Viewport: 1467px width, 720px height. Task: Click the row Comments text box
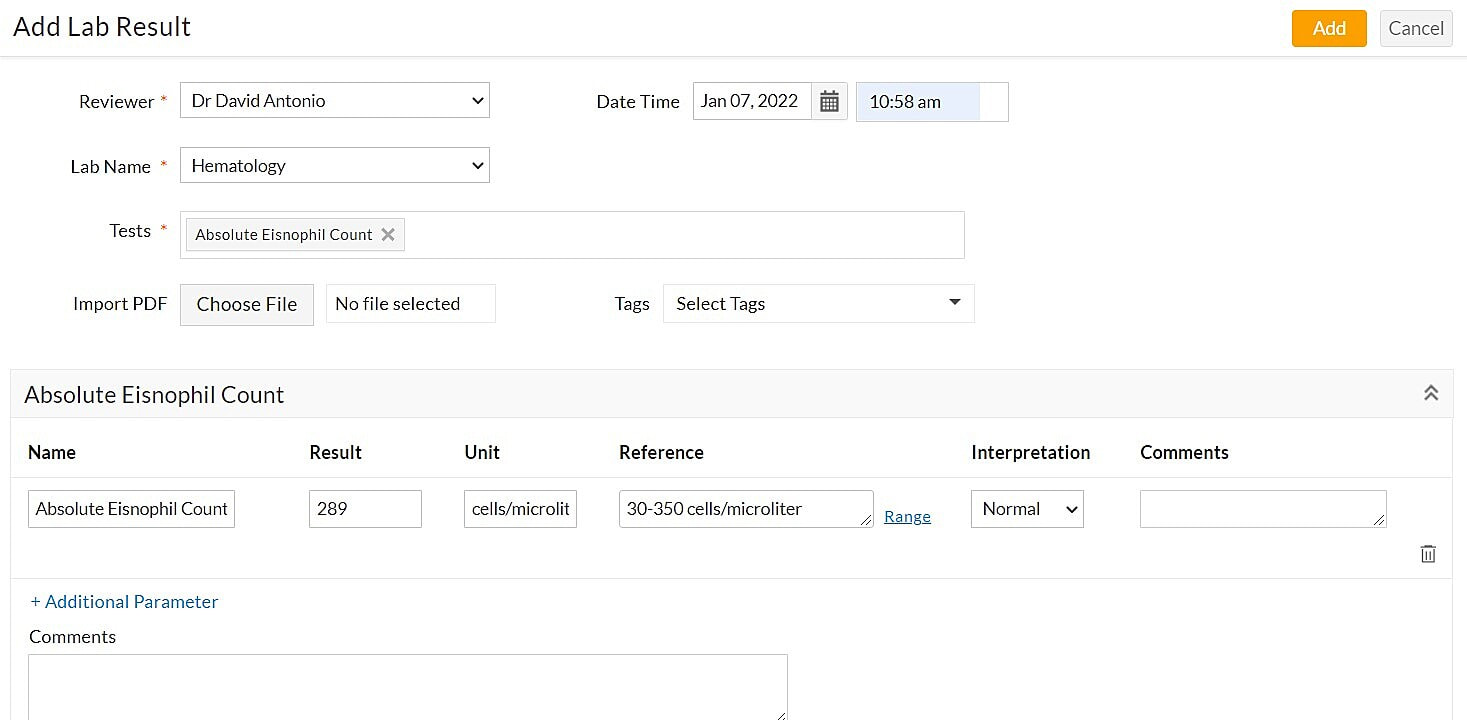click(x=1262, y=509)
